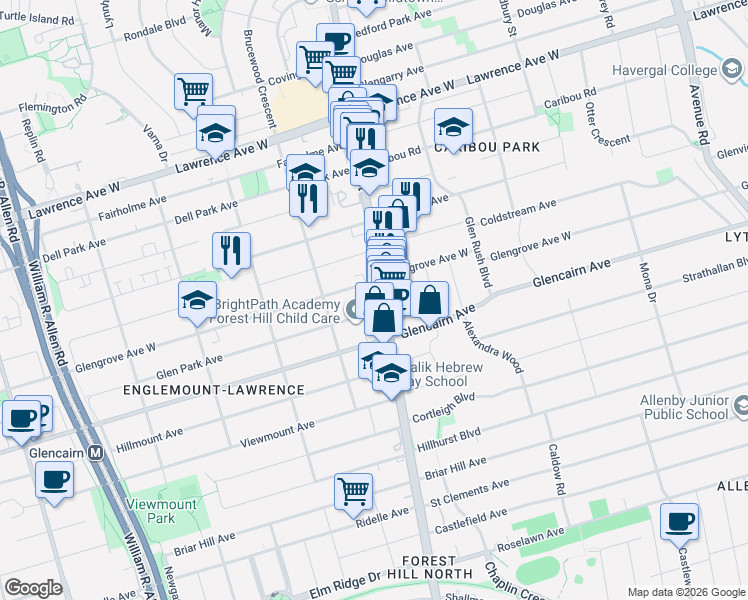Open the school marker at Bialik Hebrew Day School

pyautogui.click(x=391, y=372)
